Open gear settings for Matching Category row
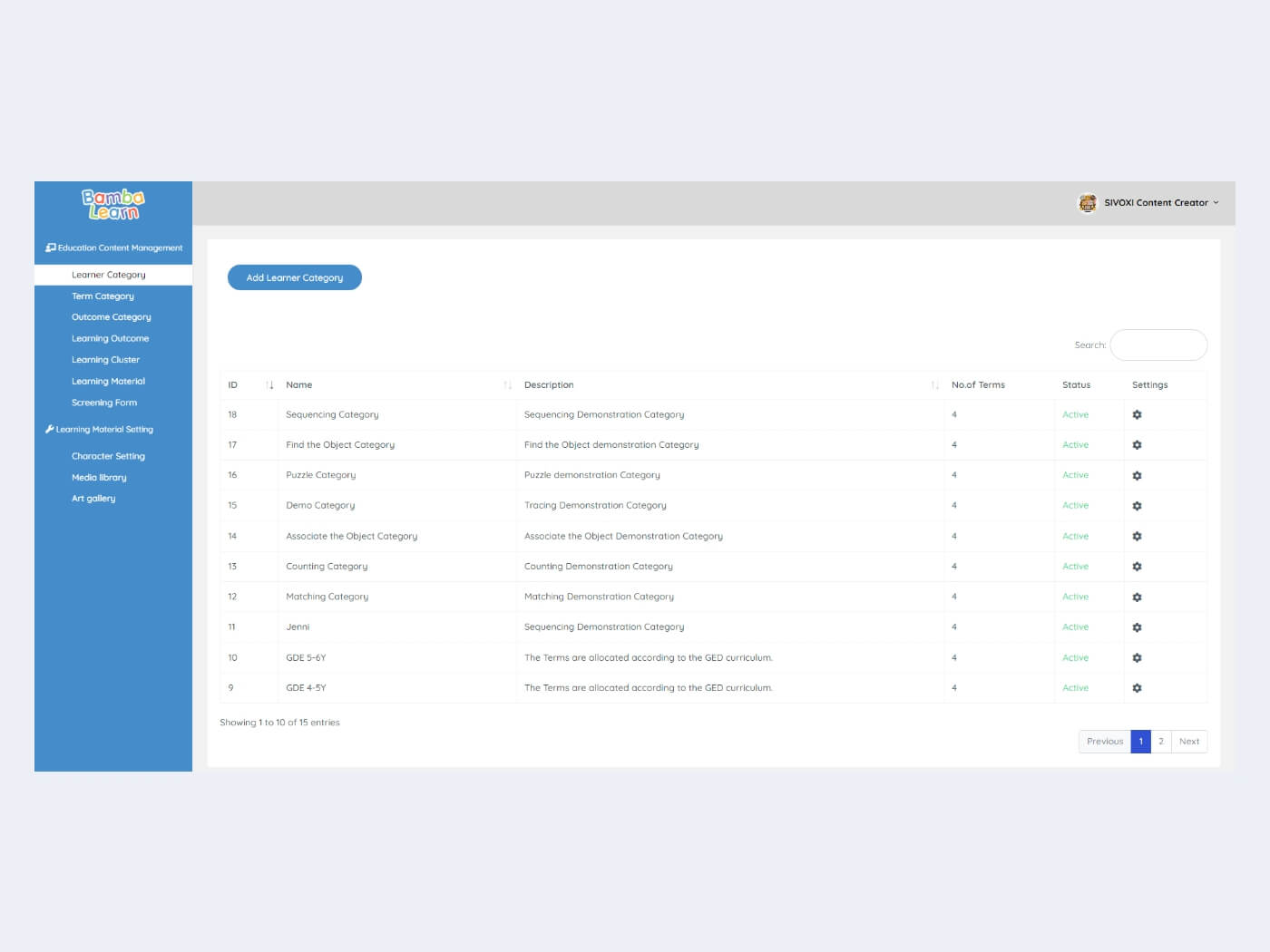The width and height of the screenshot is (1270, 952). [x=1137, y=597]
